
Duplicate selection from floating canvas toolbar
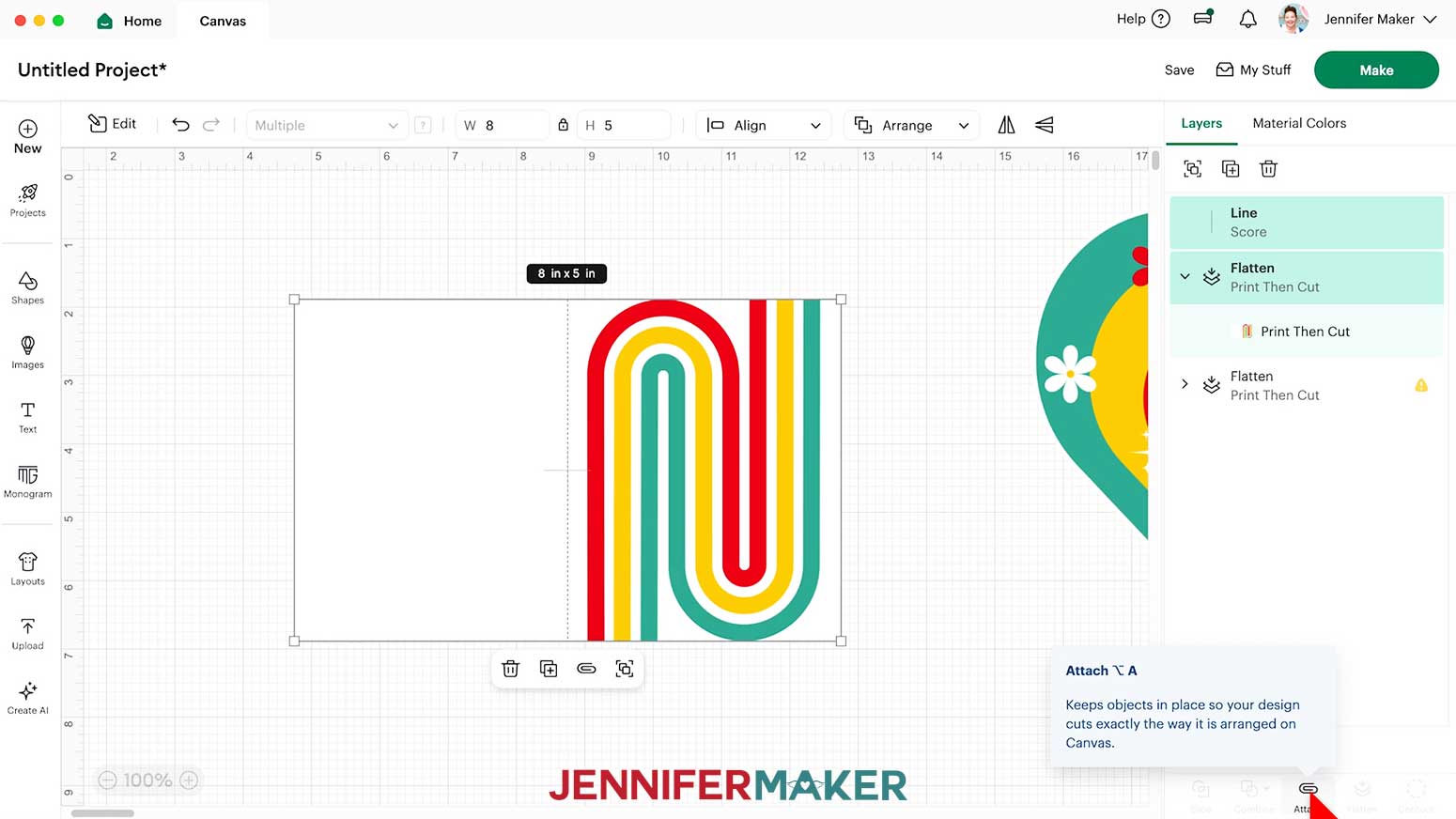549,669
